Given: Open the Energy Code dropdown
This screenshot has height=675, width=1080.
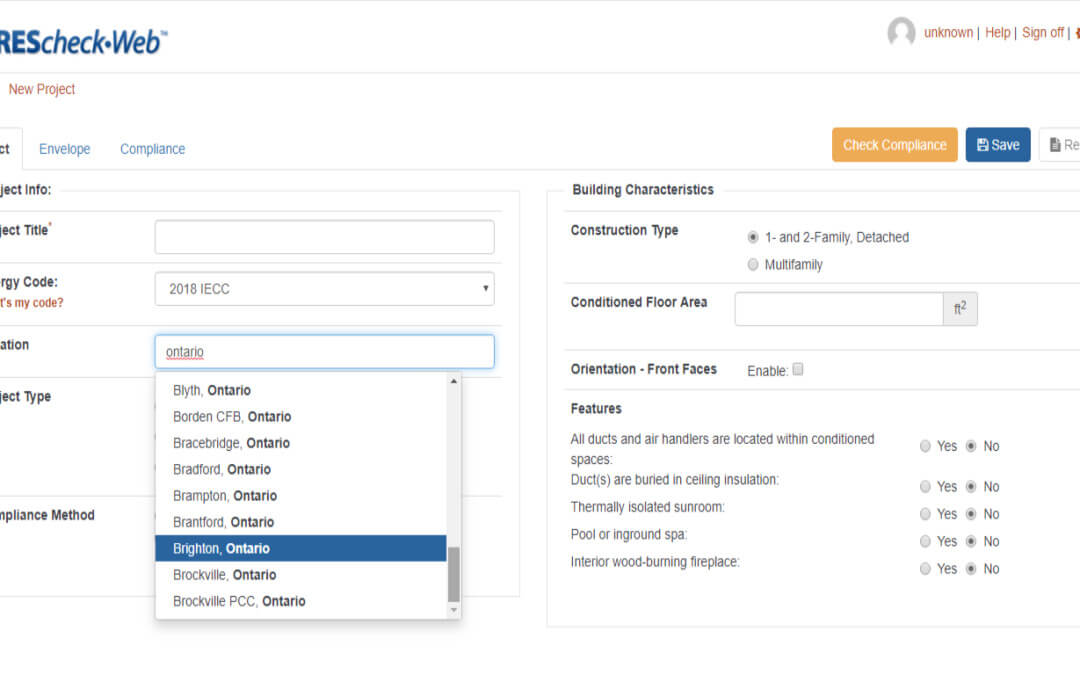Looking at the screenshot, I should pos(324,289).
